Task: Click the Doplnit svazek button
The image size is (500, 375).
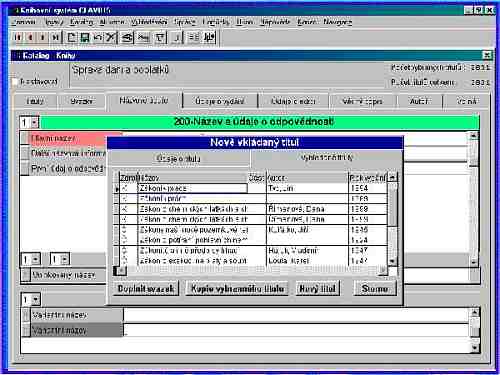Action: click(146, 289)
